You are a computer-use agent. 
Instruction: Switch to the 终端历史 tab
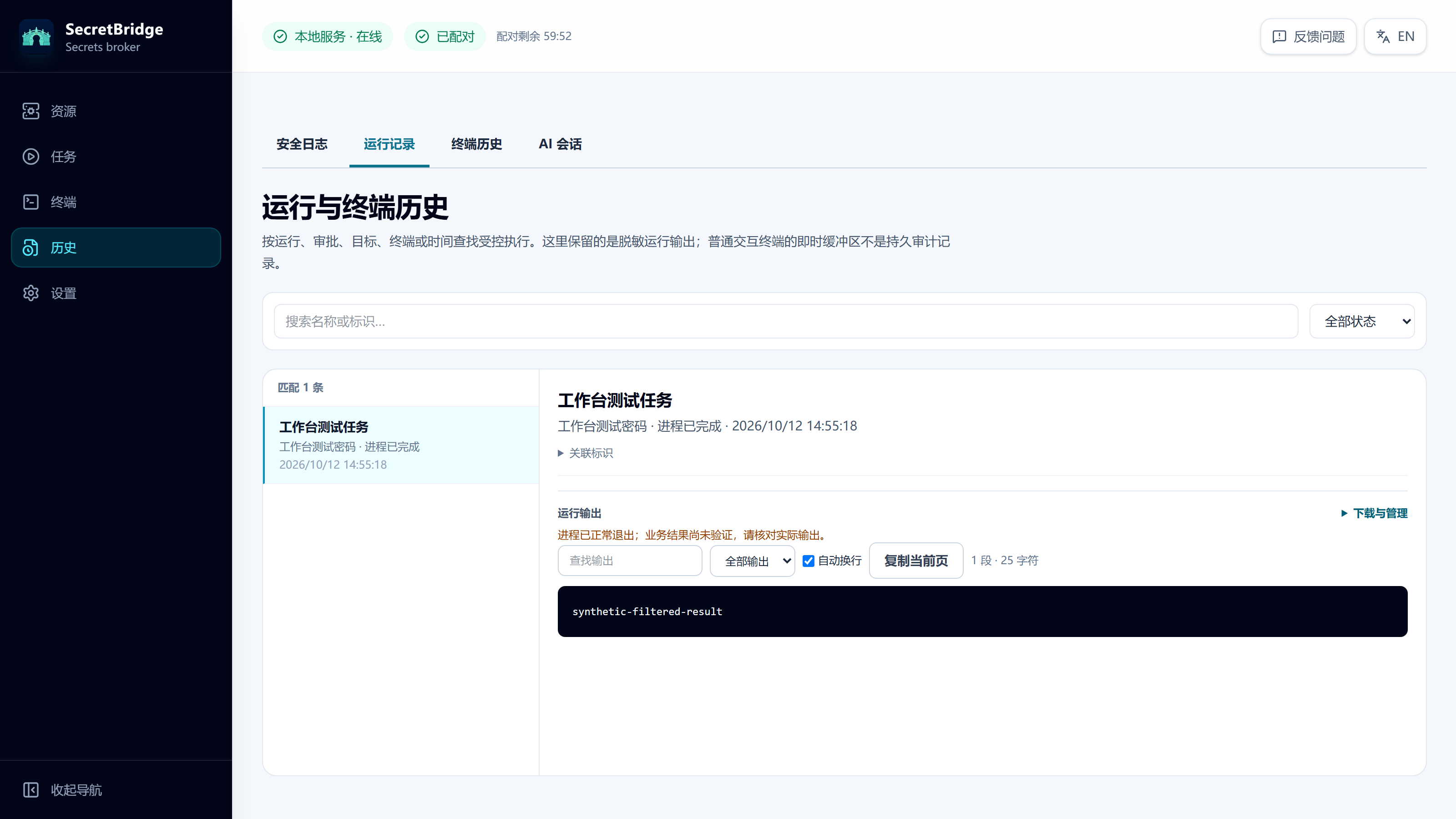476,145
